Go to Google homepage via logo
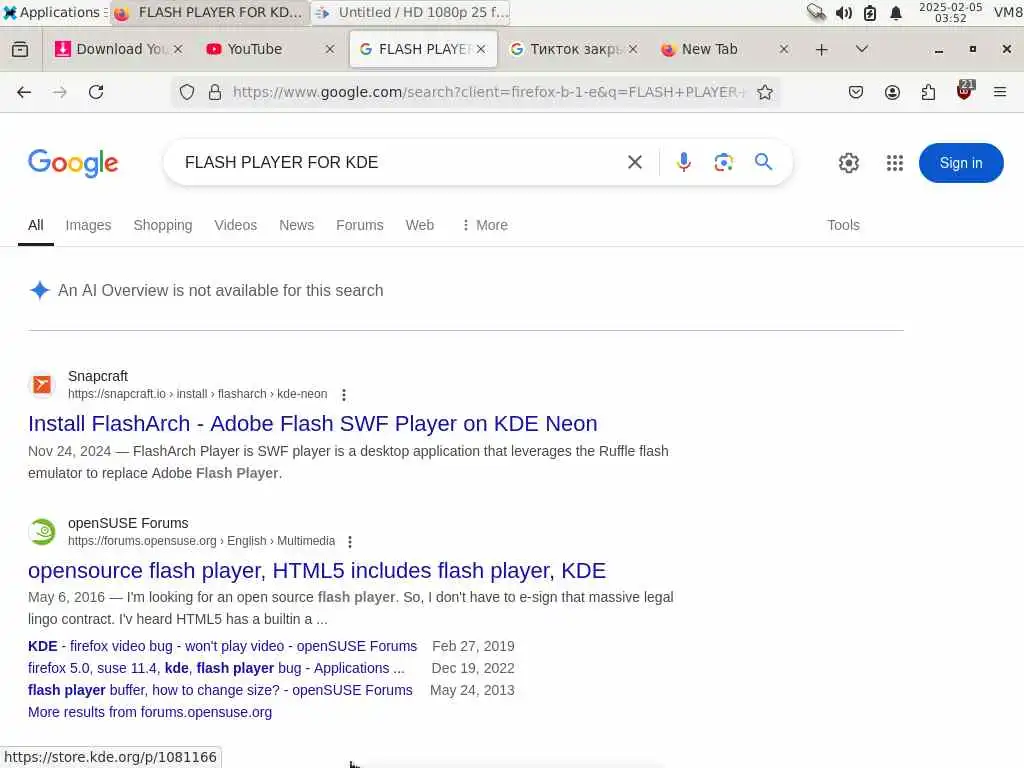The width and height of the screenshot is (1024, 768). point(73,163)
